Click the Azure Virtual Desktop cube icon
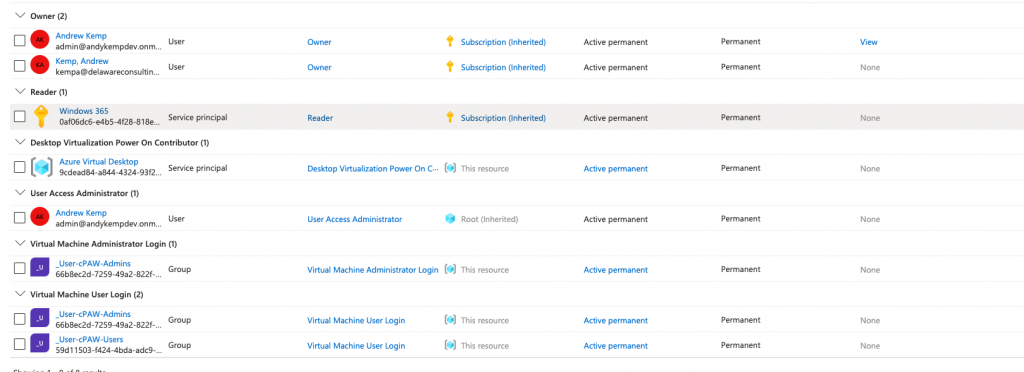Viewport: 1024px width, 372px height. pos(40,168)
